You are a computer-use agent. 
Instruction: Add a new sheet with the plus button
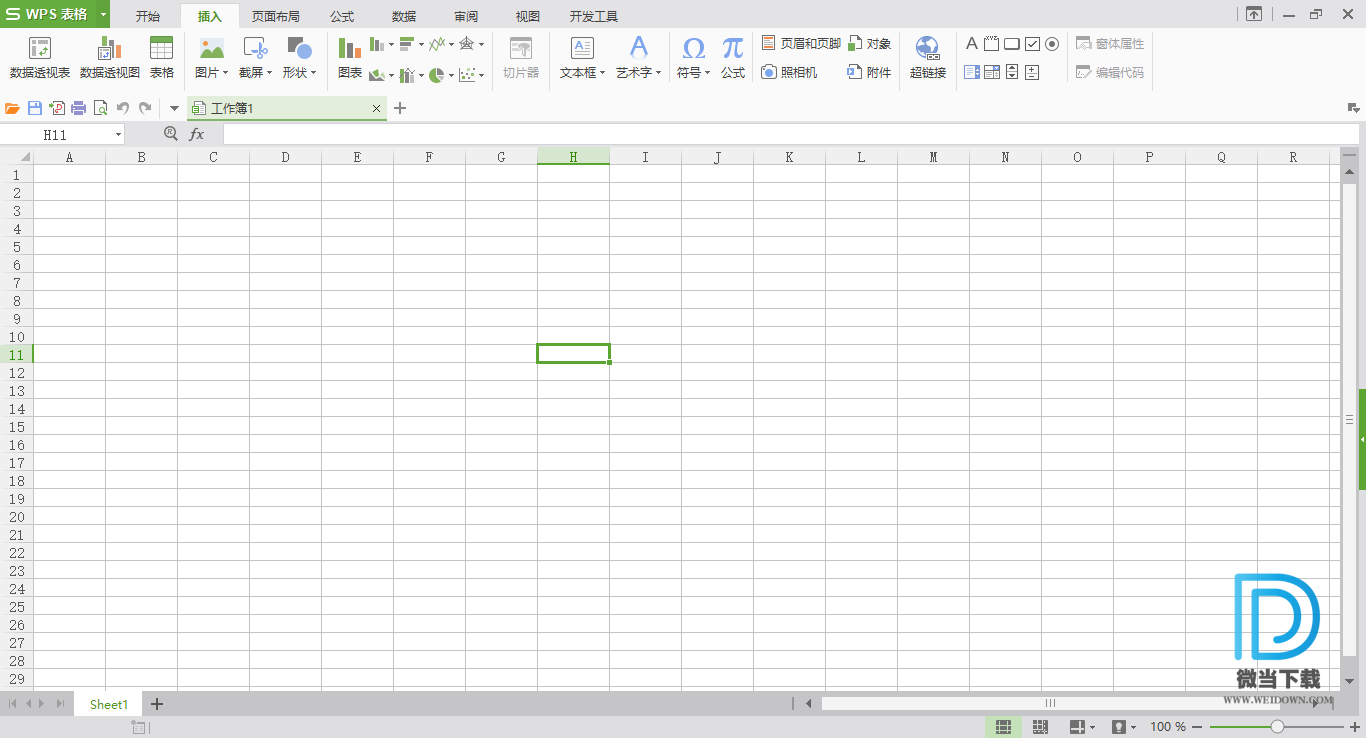(x=157, y=704)
